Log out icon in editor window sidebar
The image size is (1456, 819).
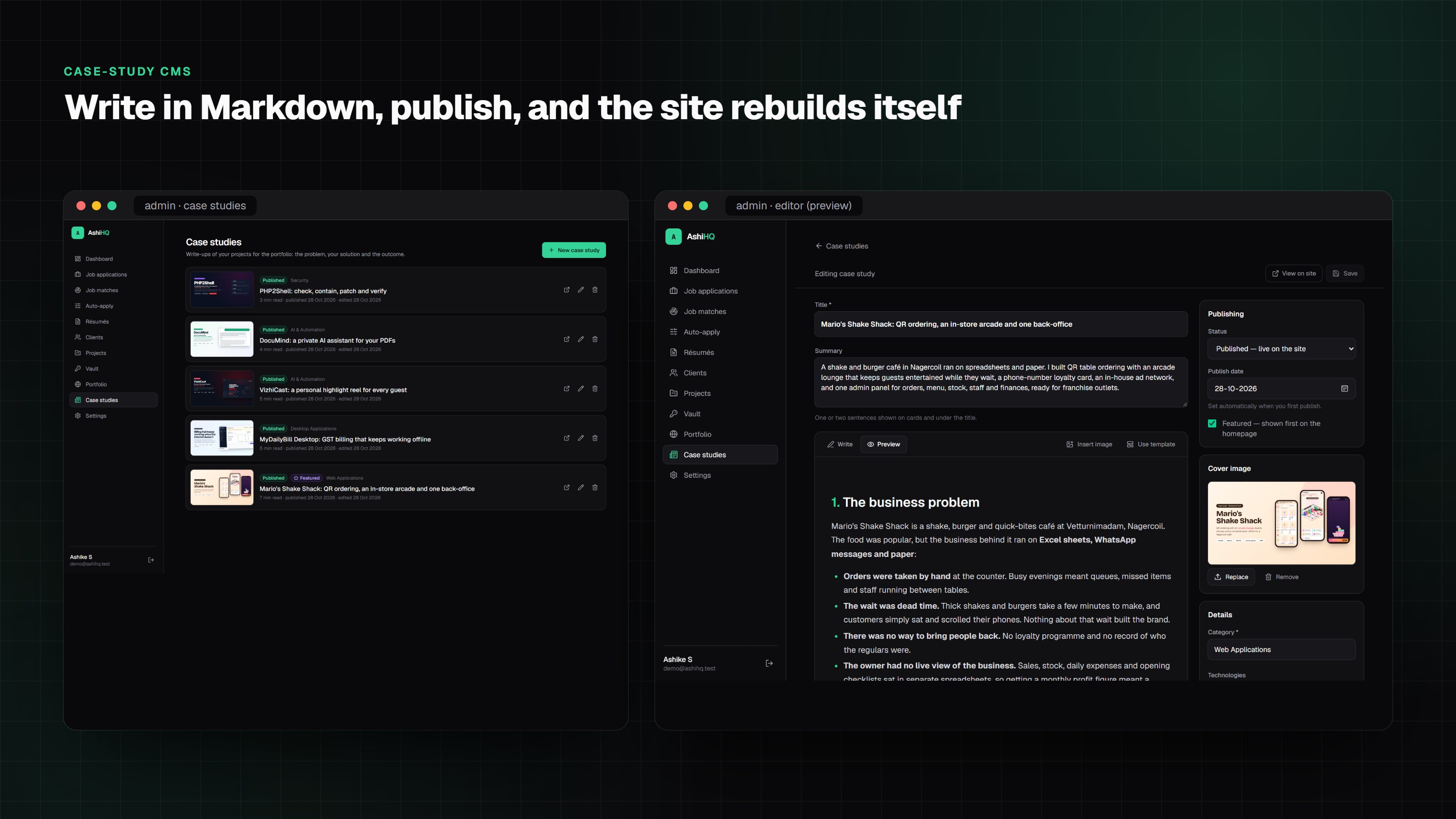[768, 663]
